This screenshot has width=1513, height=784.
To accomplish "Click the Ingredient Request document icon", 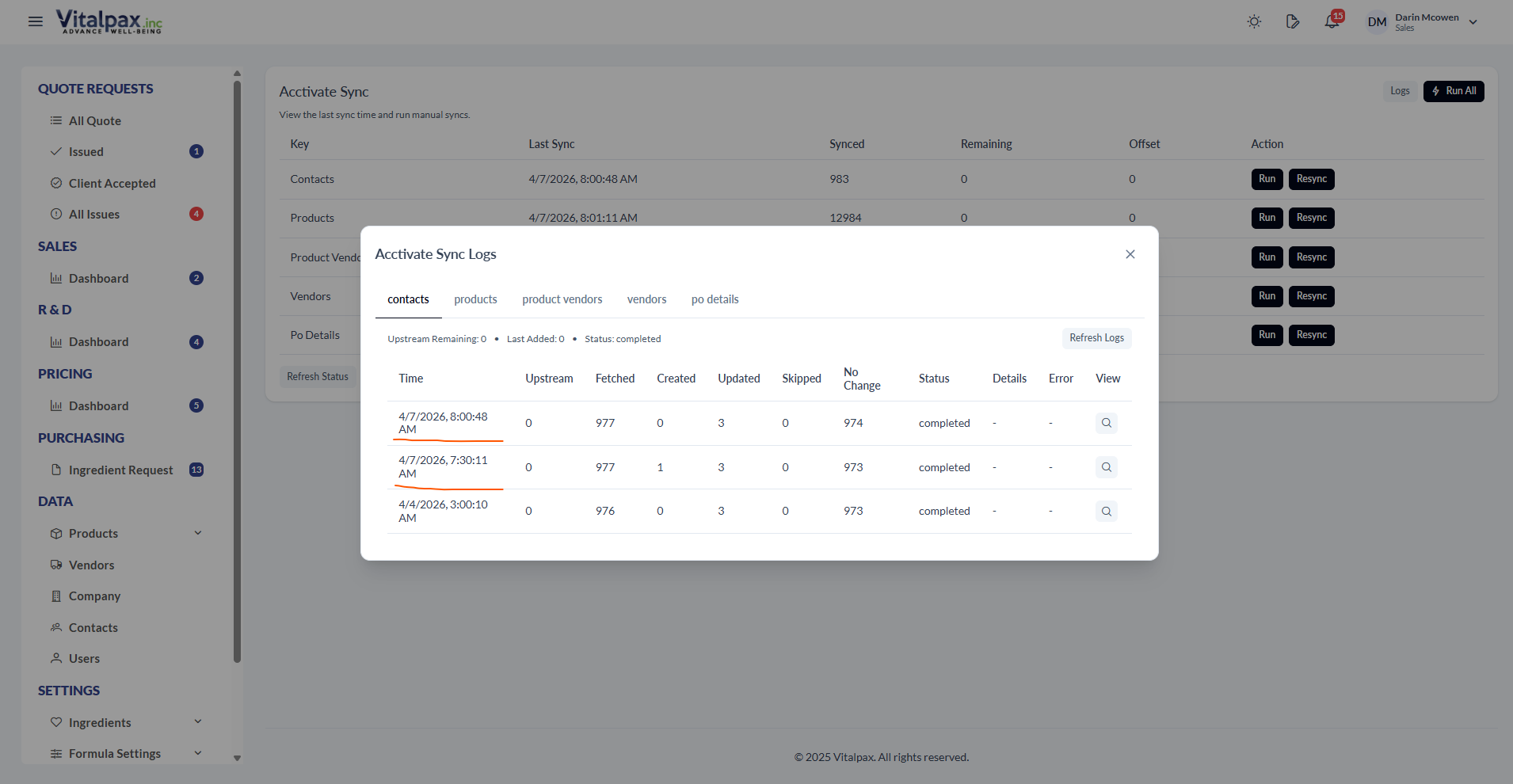I will coord(55,470).
